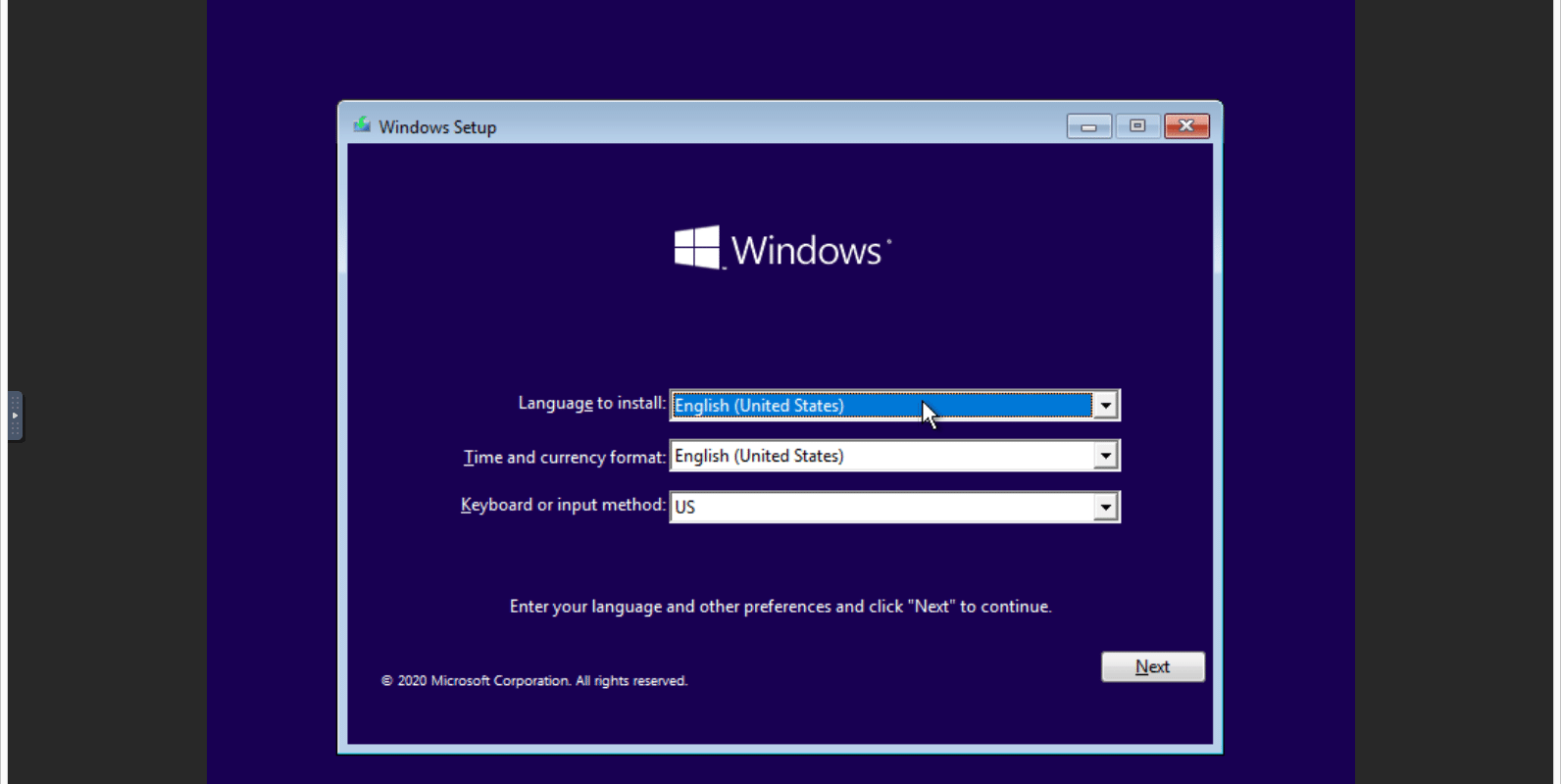This screenshot has height=784, width=1561.
Task: Click the Windows Setup title bar icon
Action: point(362,125)
